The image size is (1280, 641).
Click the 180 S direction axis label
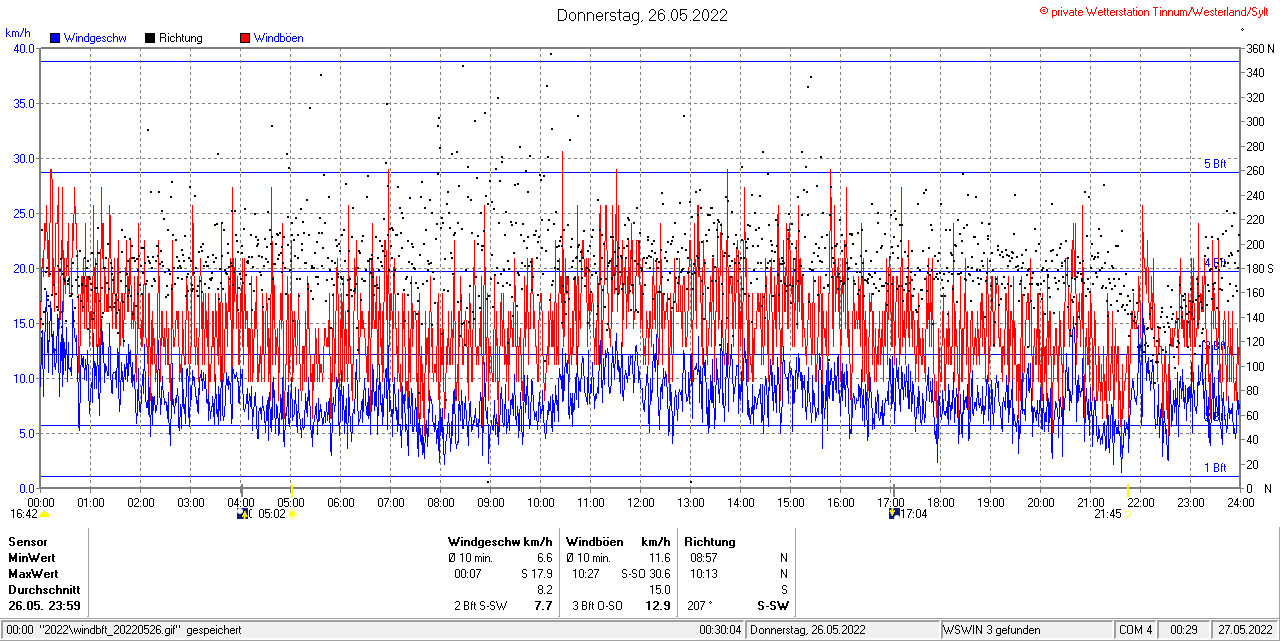click(1259, 269)
